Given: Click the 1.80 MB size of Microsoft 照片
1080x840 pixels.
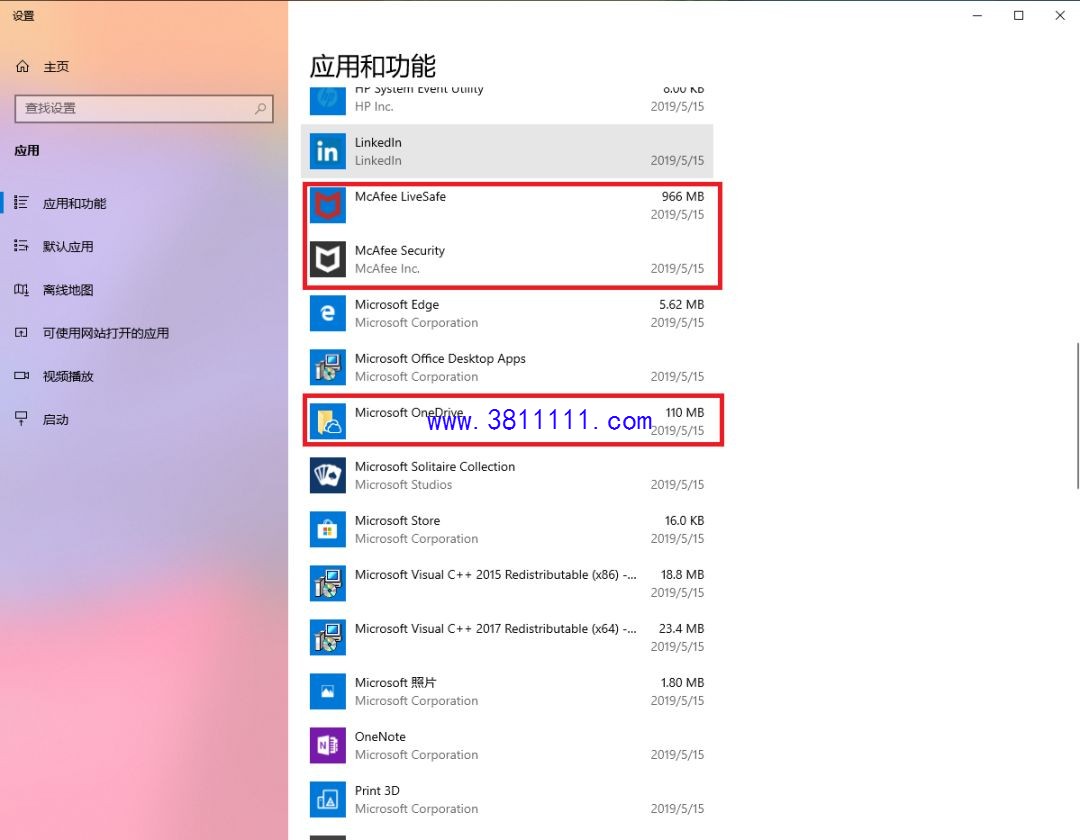Looking at the screenshot, I should coord(682,682).
